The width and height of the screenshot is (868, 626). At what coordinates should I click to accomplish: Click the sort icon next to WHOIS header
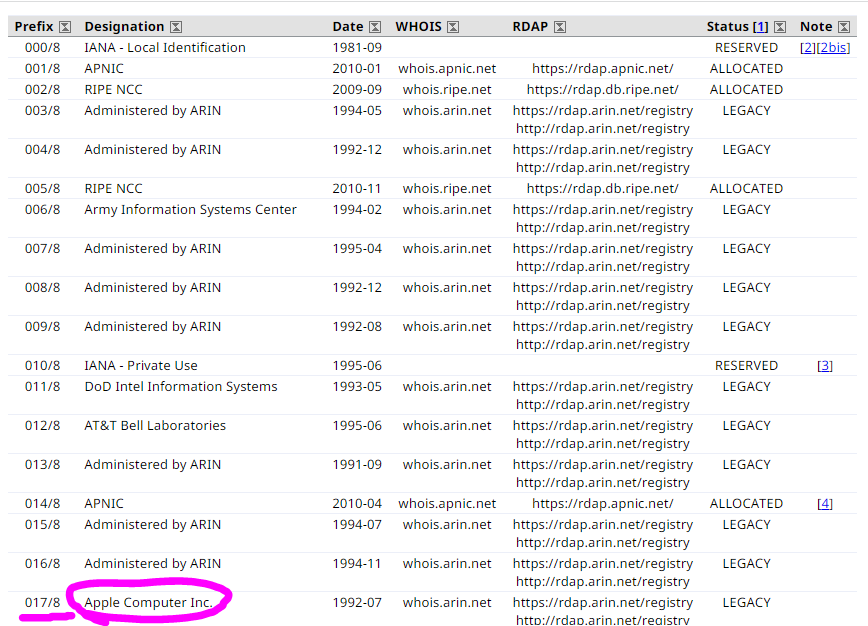click(x=453, y=27)
